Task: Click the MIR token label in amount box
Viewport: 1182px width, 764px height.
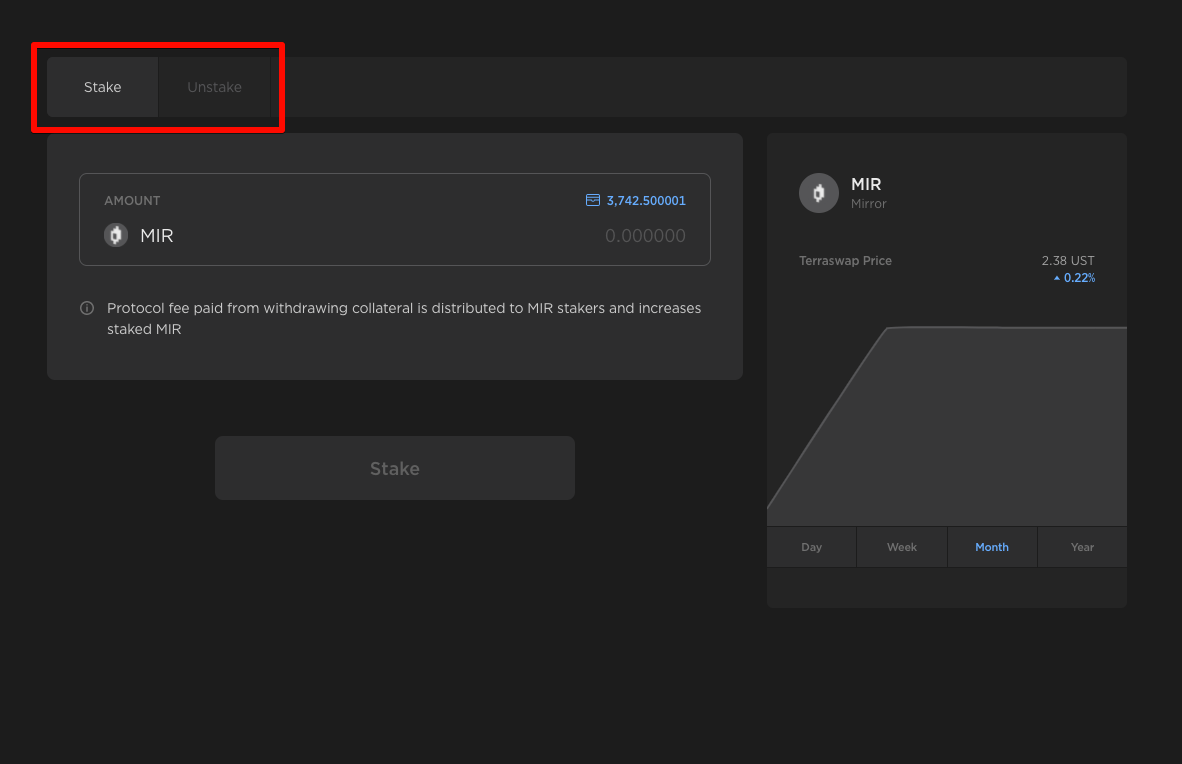Action: tap(157, 236)
